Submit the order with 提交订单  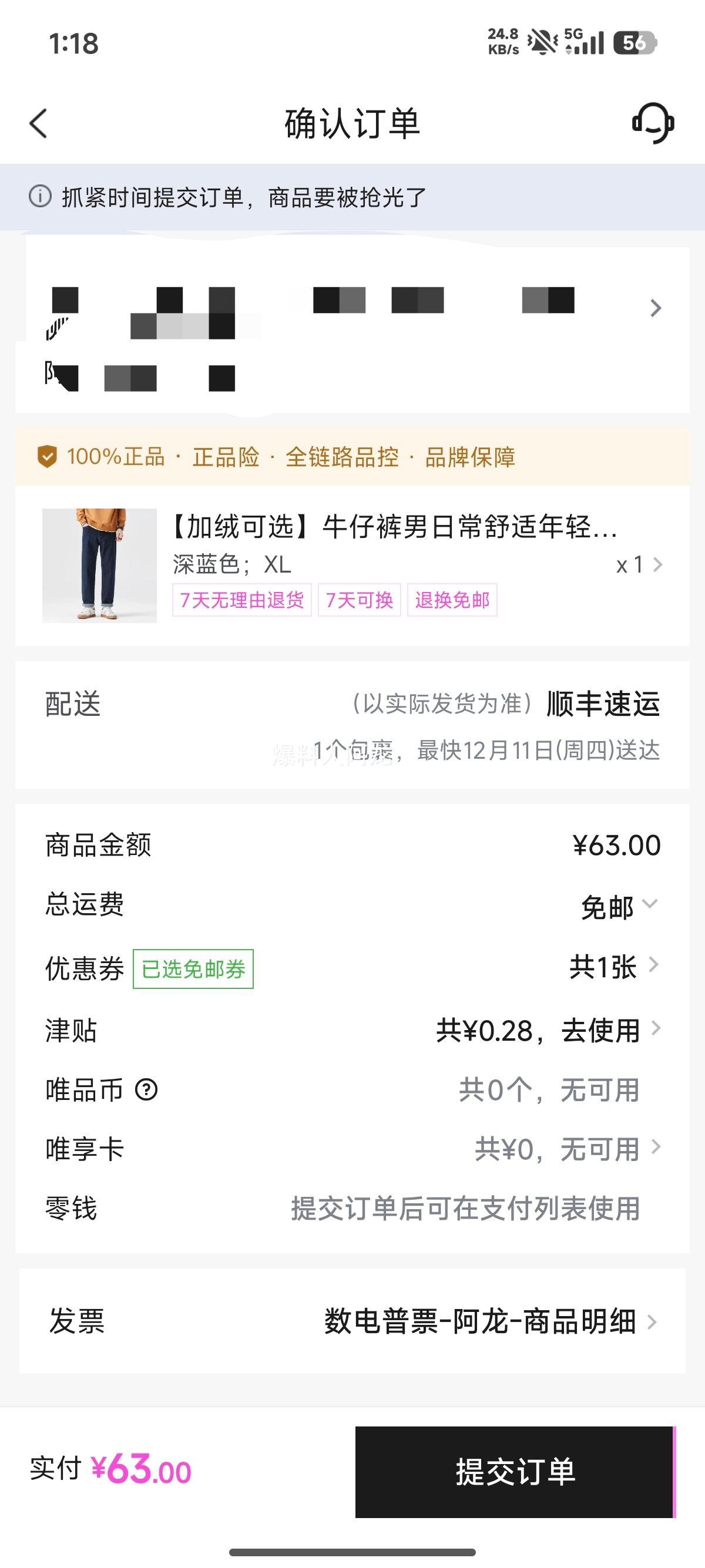[x=515, y=1471]
